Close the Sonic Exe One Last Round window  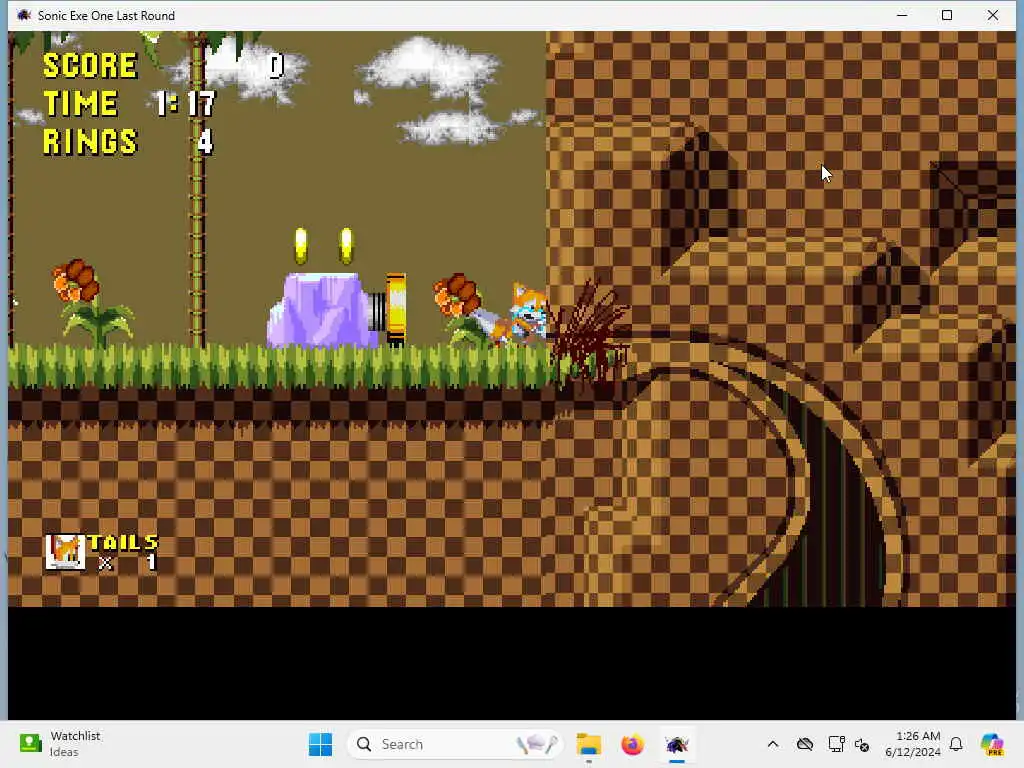(993, 15)
